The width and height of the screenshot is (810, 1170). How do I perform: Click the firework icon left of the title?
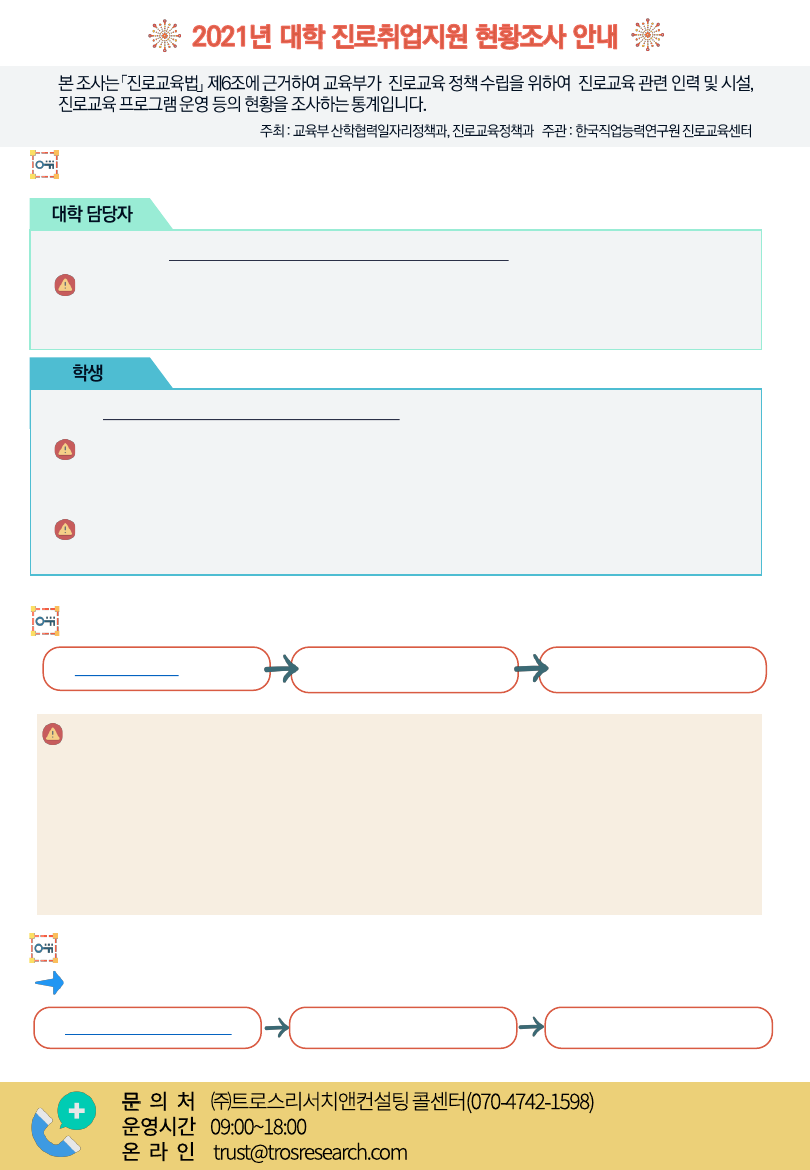163,36
